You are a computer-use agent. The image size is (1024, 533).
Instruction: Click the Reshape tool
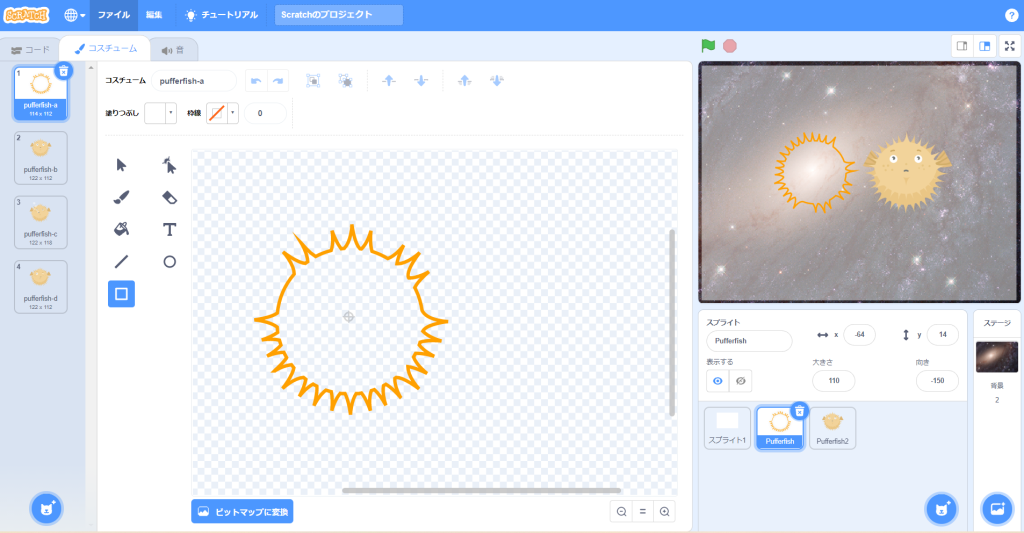(x=170, y=165)
